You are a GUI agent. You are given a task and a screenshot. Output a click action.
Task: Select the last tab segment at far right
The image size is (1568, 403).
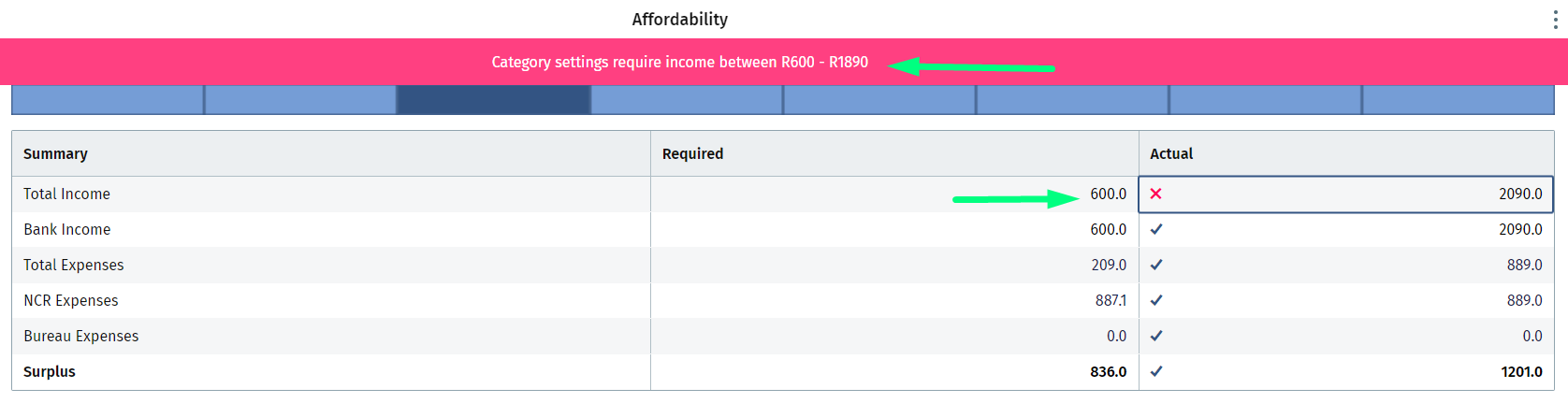(x=1459, y=100)
